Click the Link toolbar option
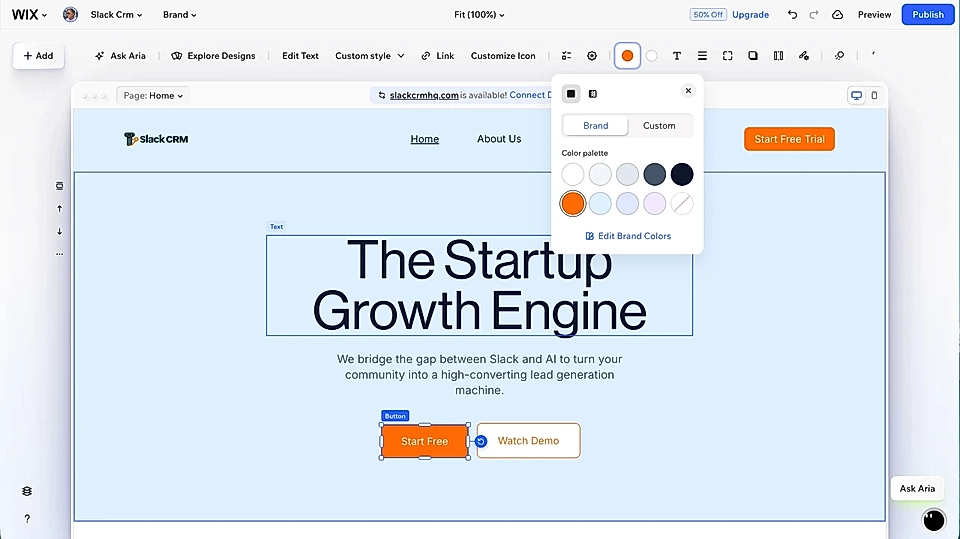Screen dimensions: 960x539 click(x=438, y=56)
